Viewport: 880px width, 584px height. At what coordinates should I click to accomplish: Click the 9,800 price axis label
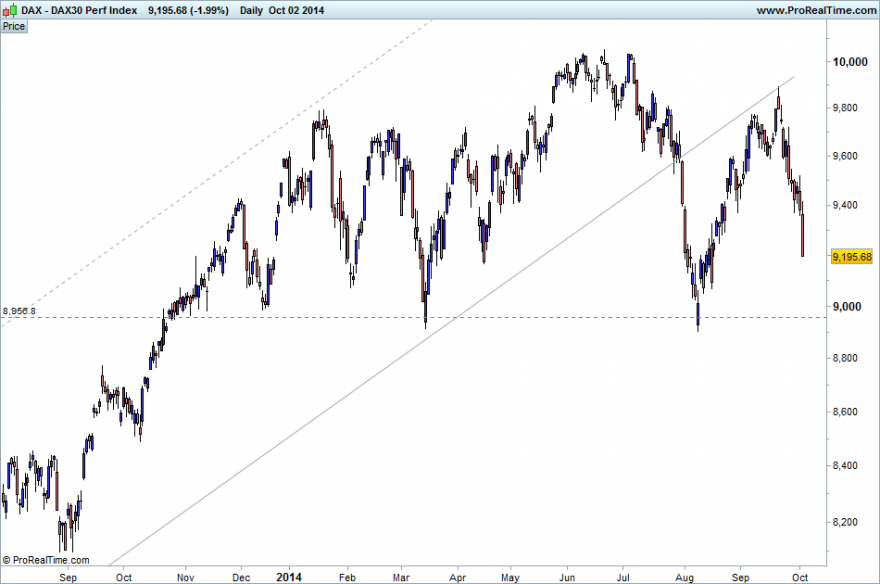point(845,108)
